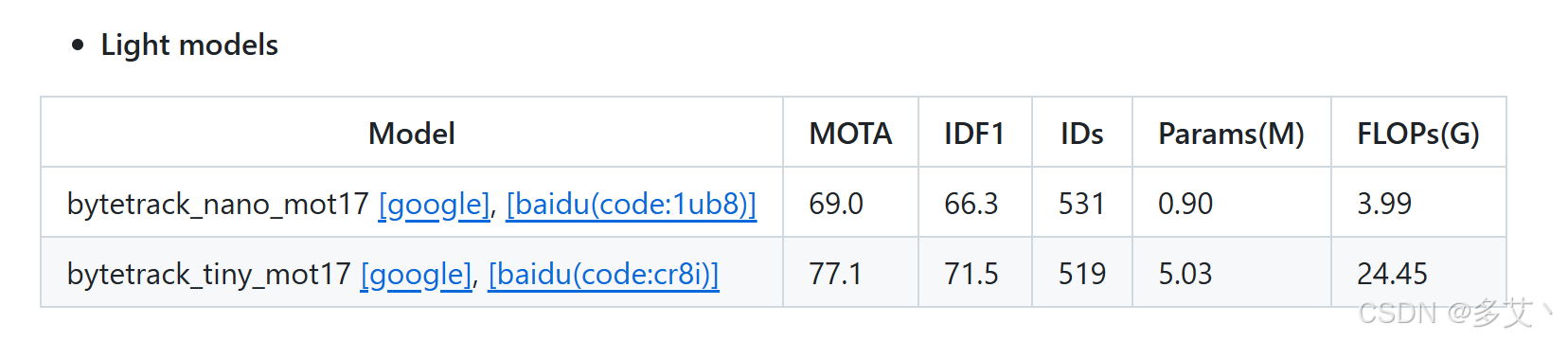Click the Model column header
This screenshot has height=341, width=1568.
(x=412, y=134)
